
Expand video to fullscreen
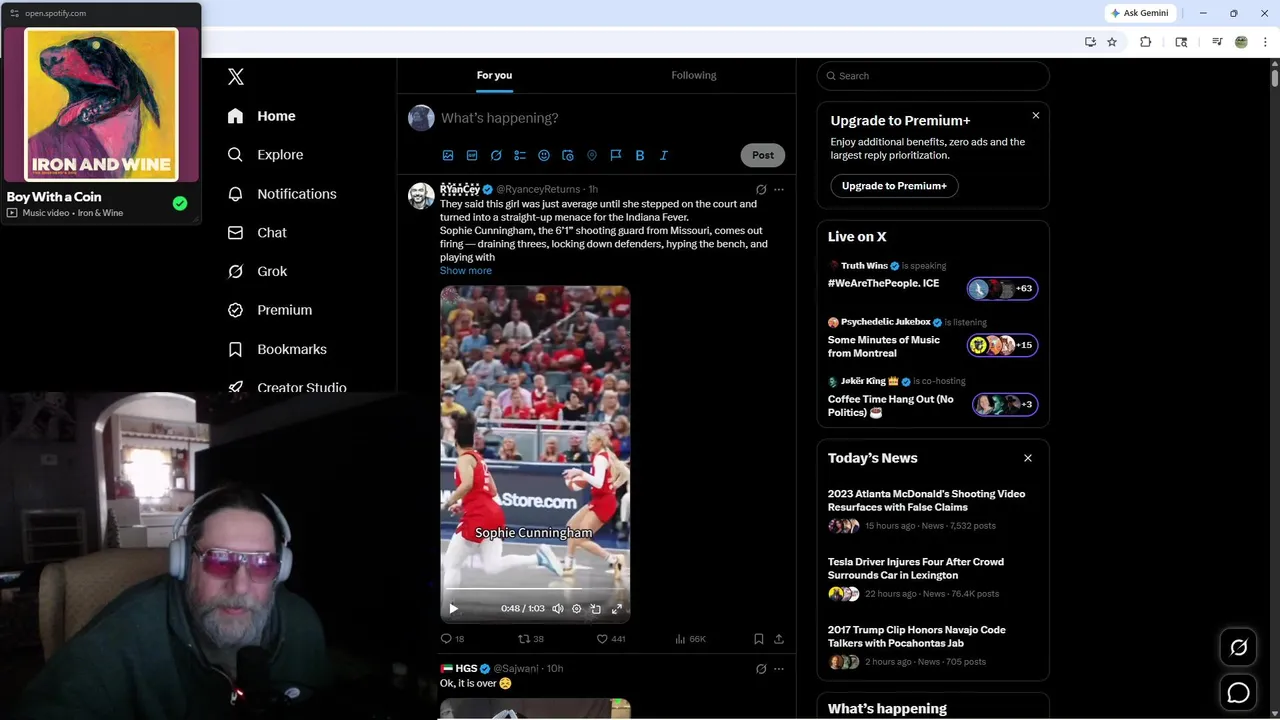tap(617, 608)
